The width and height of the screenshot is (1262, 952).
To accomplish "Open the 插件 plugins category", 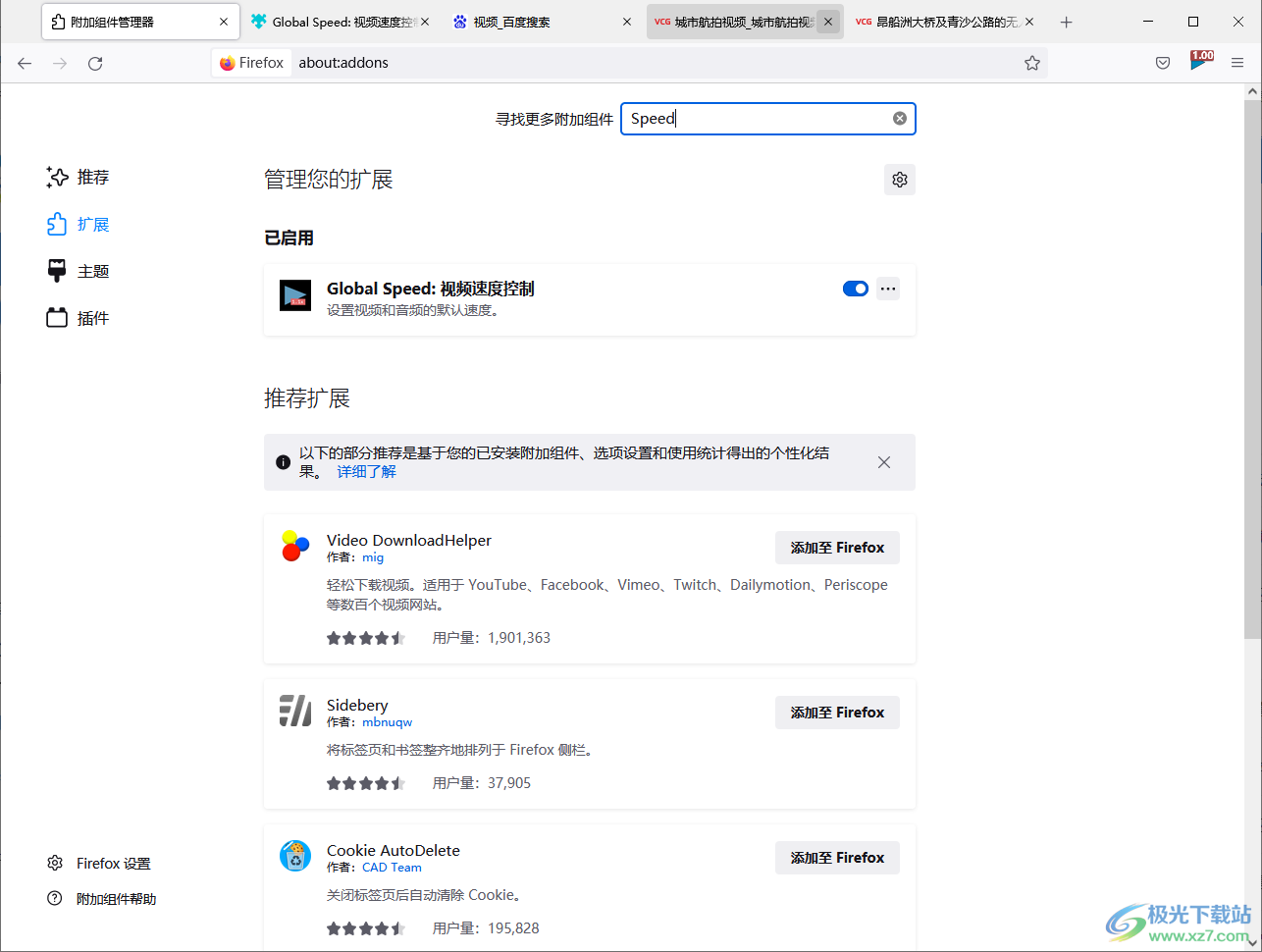I will point(79,319).
